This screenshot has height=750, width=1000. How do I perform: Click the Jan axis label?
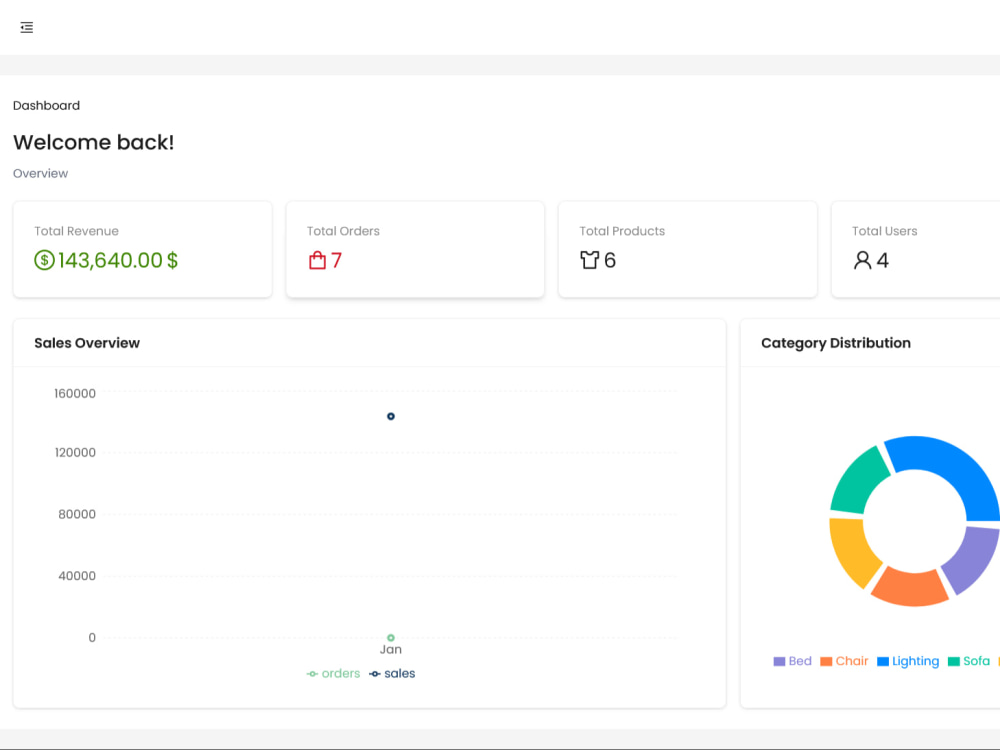[391, 650]
